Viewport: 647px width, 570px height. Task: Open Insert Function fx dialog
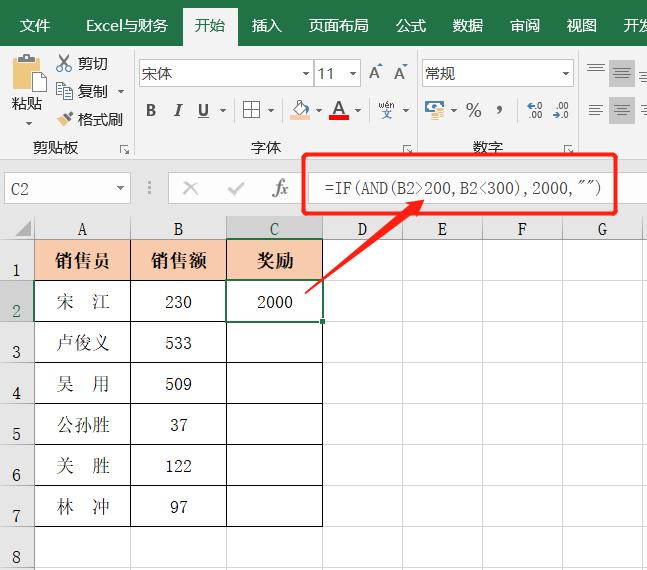pyautogui.click(x=280, y=188)
